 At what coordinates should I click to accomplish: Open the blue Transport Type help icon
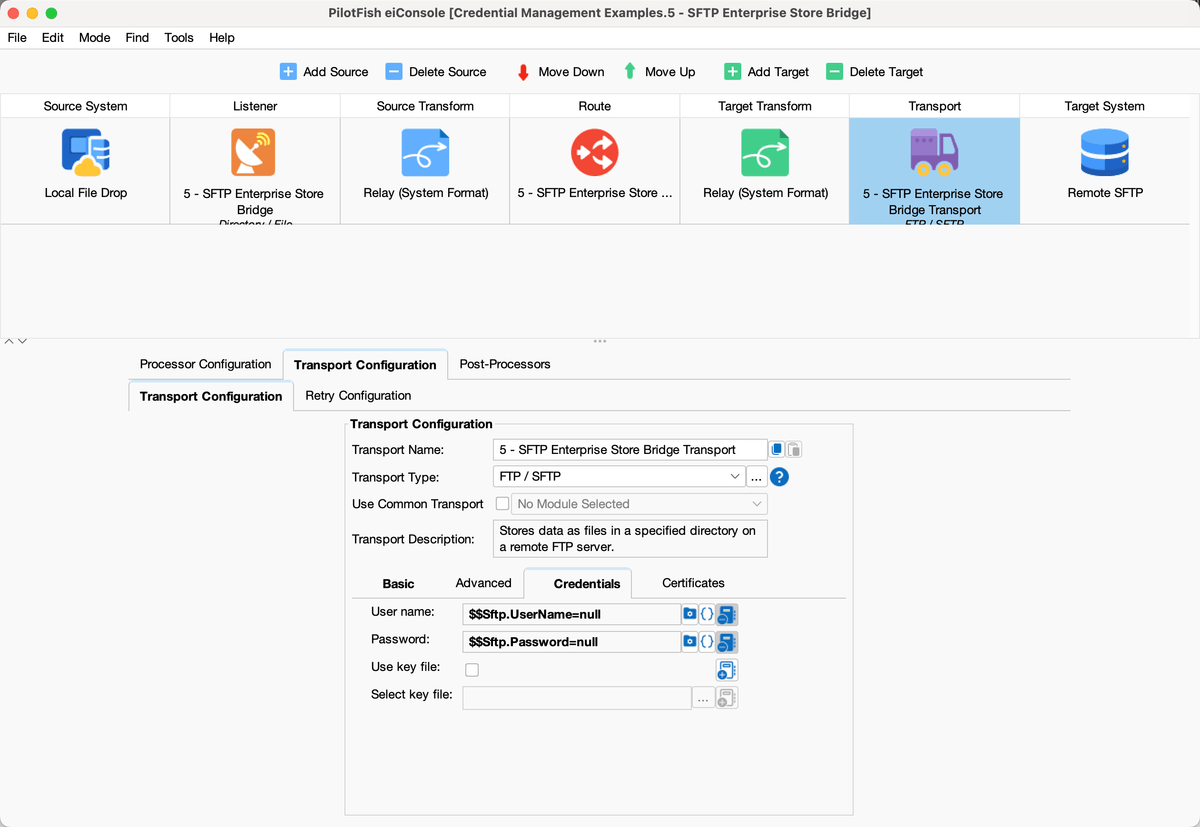[x=779, y=477]
